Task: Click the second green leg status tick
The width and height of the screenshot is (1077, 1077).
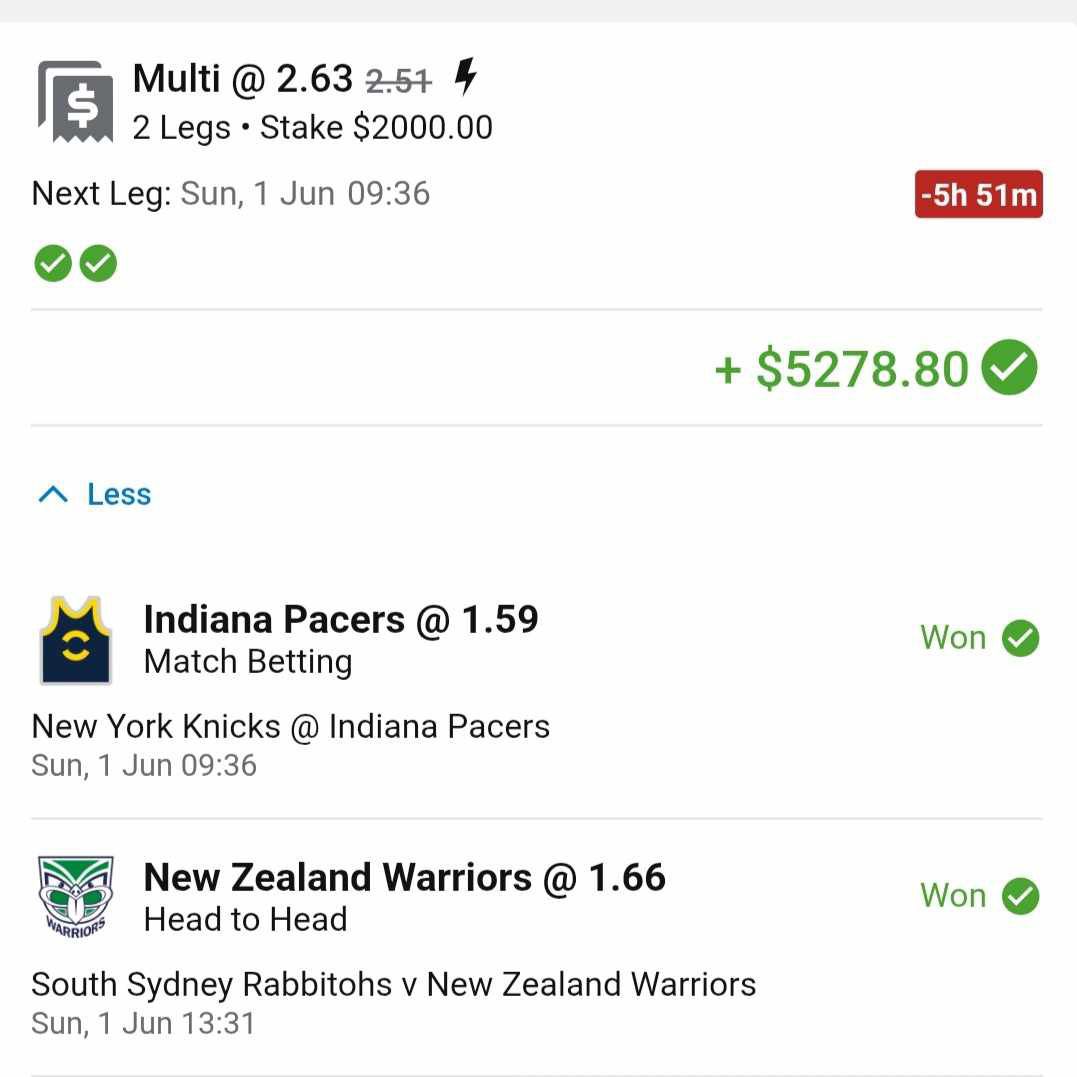Action: (x=98, y=264)
